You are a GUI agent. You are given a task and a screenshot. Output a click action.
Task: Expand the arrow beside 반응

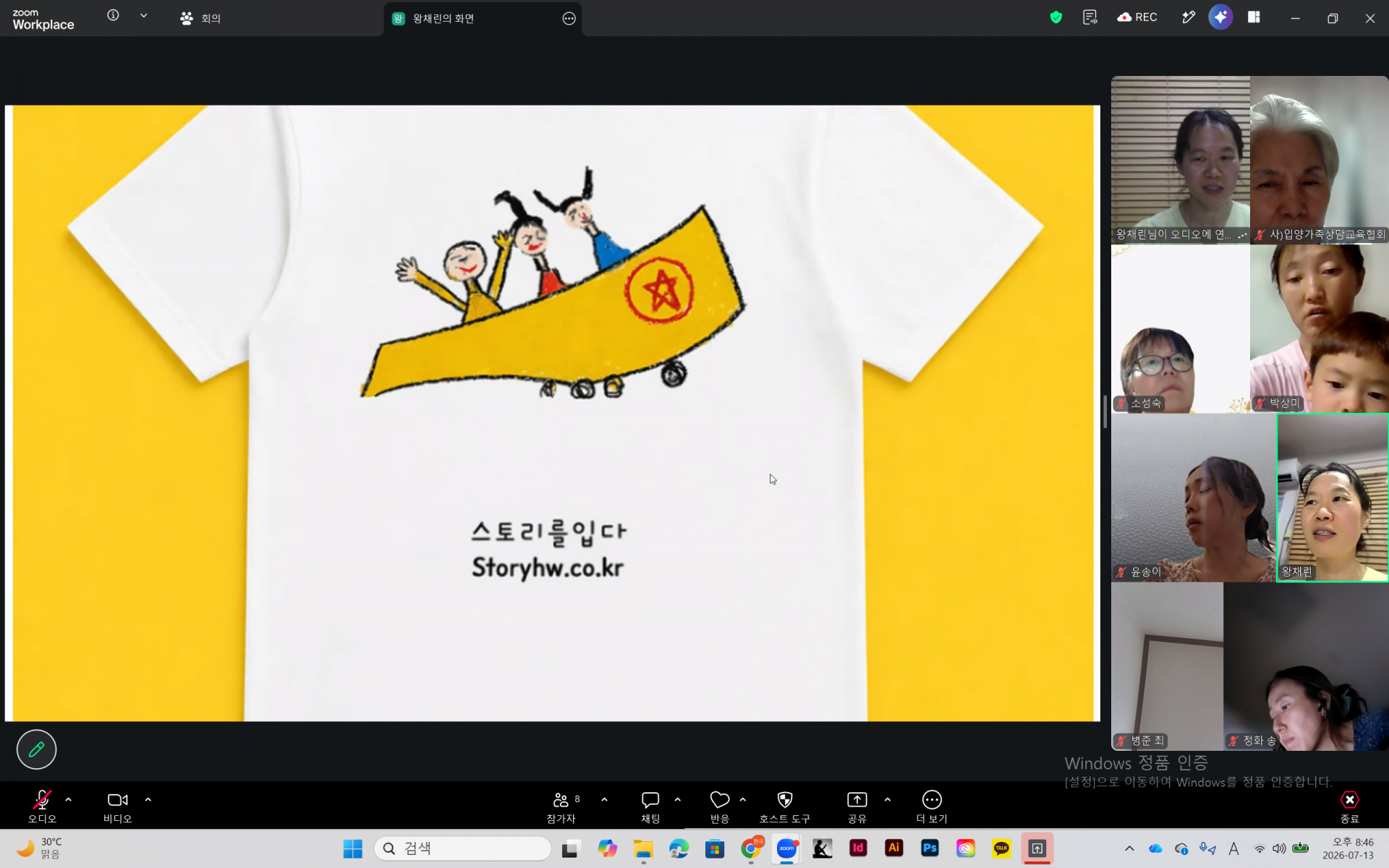[x=743, y=800]
